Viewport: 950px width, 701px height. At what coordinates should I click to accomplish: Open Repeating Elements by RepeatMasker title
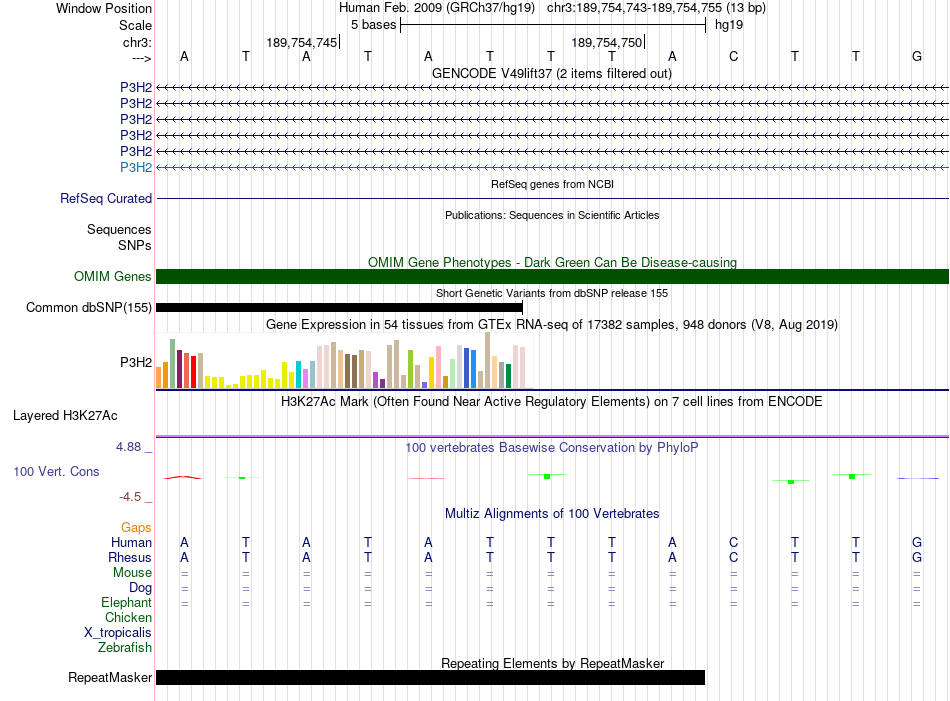click(552, 663)
